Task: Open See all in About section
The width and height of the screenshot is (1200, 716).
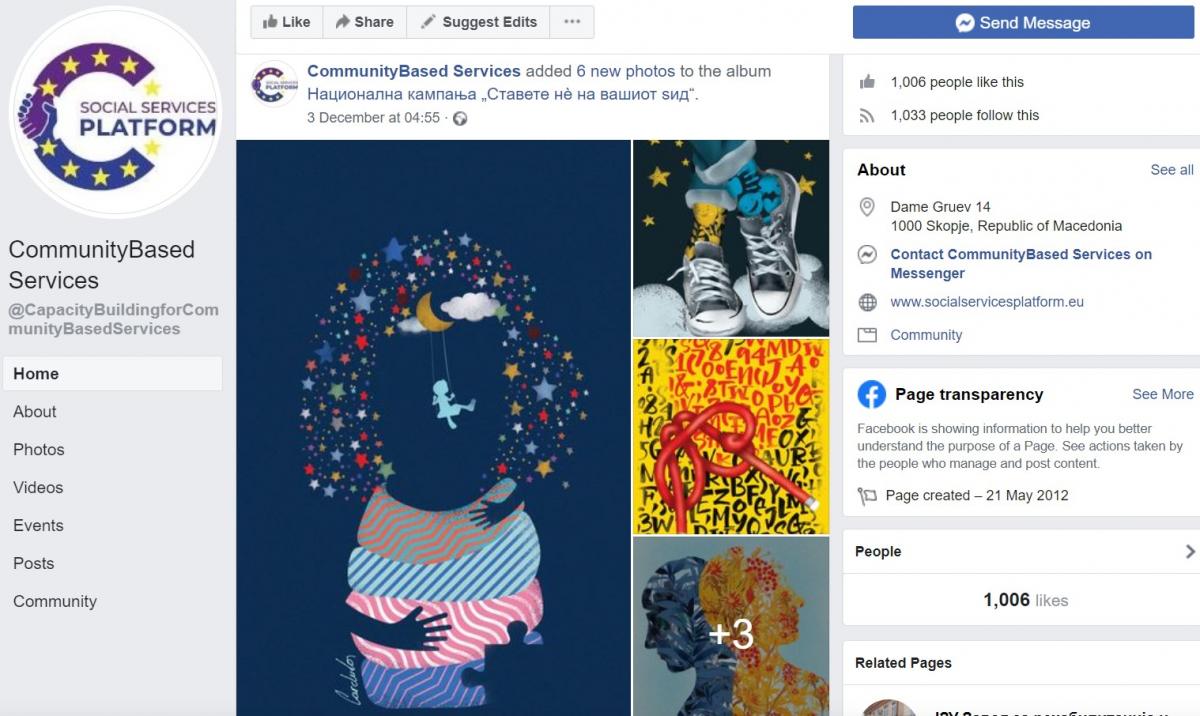Action: coord(1172,170)
